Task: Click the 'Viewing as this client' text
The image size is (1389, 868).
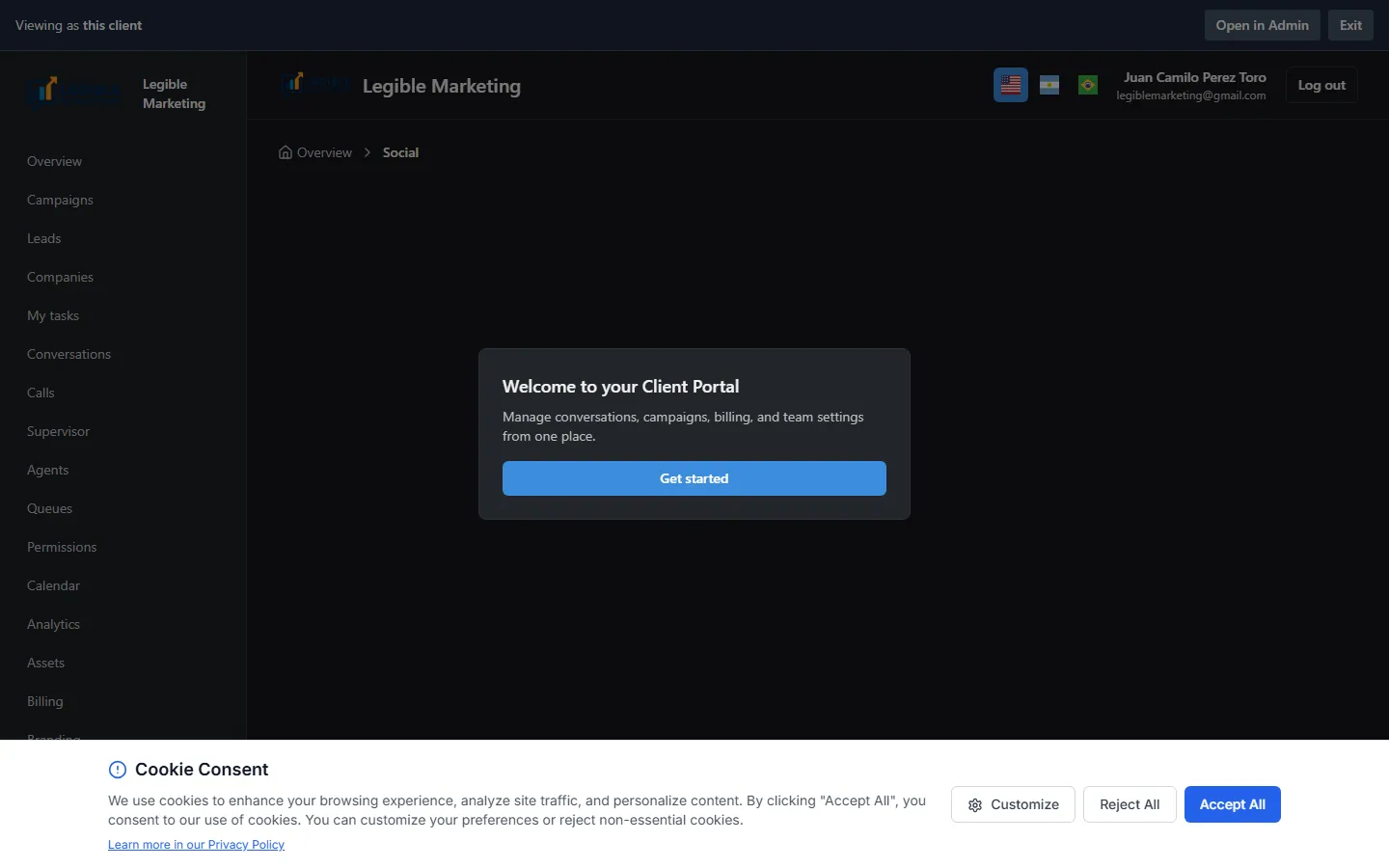Action: click(x=78, y=25)
